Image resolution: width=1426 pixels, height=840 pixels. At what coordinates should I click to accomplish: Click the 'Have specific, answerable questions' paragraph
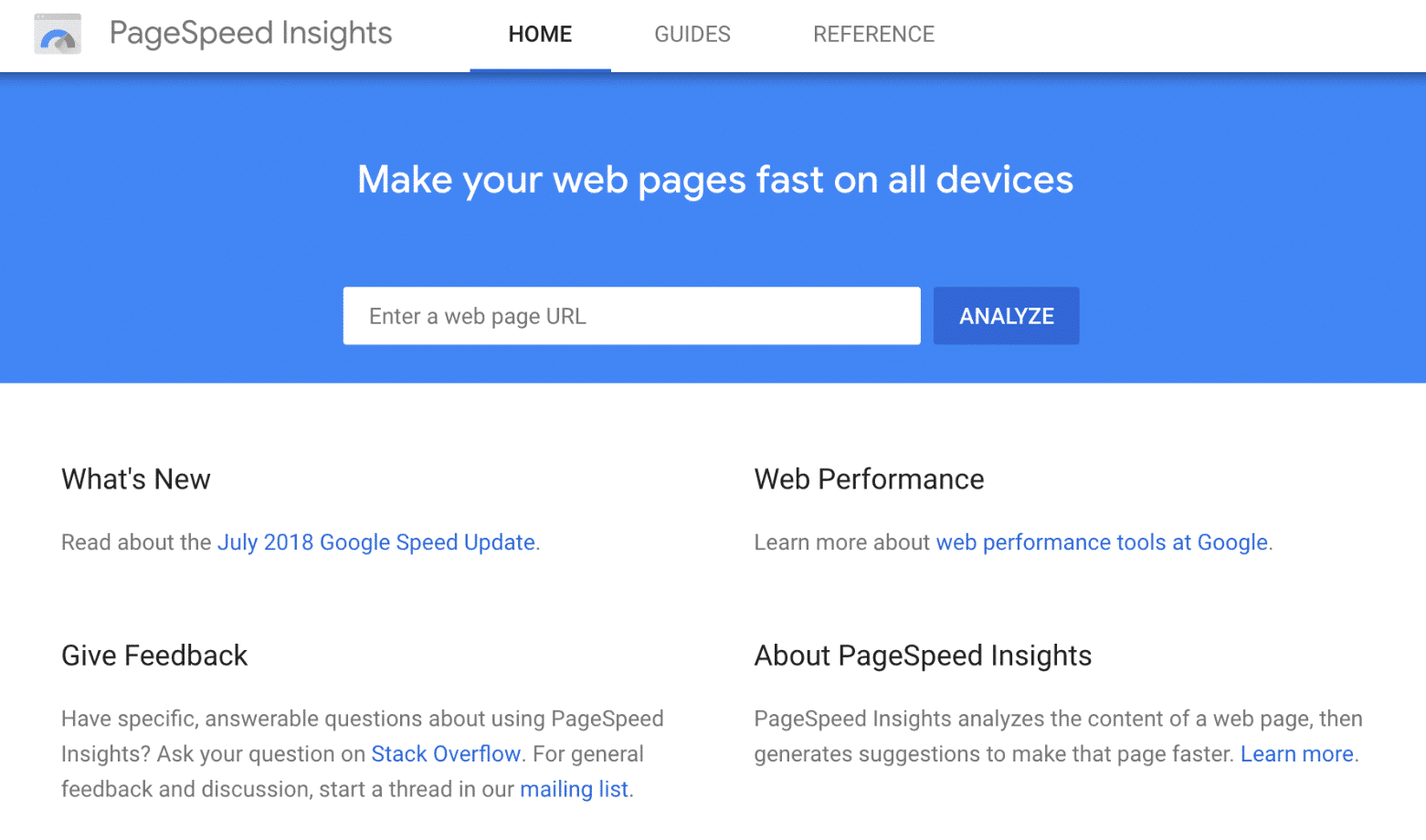362,719
